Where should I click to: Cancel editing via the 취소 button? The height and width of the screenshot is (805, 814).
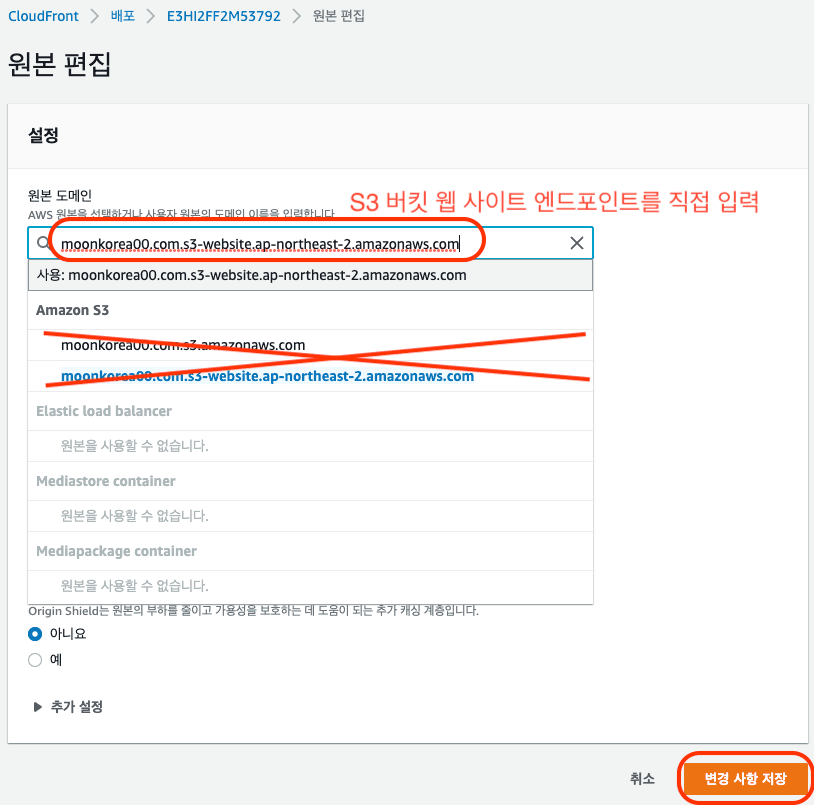(643, 778)
